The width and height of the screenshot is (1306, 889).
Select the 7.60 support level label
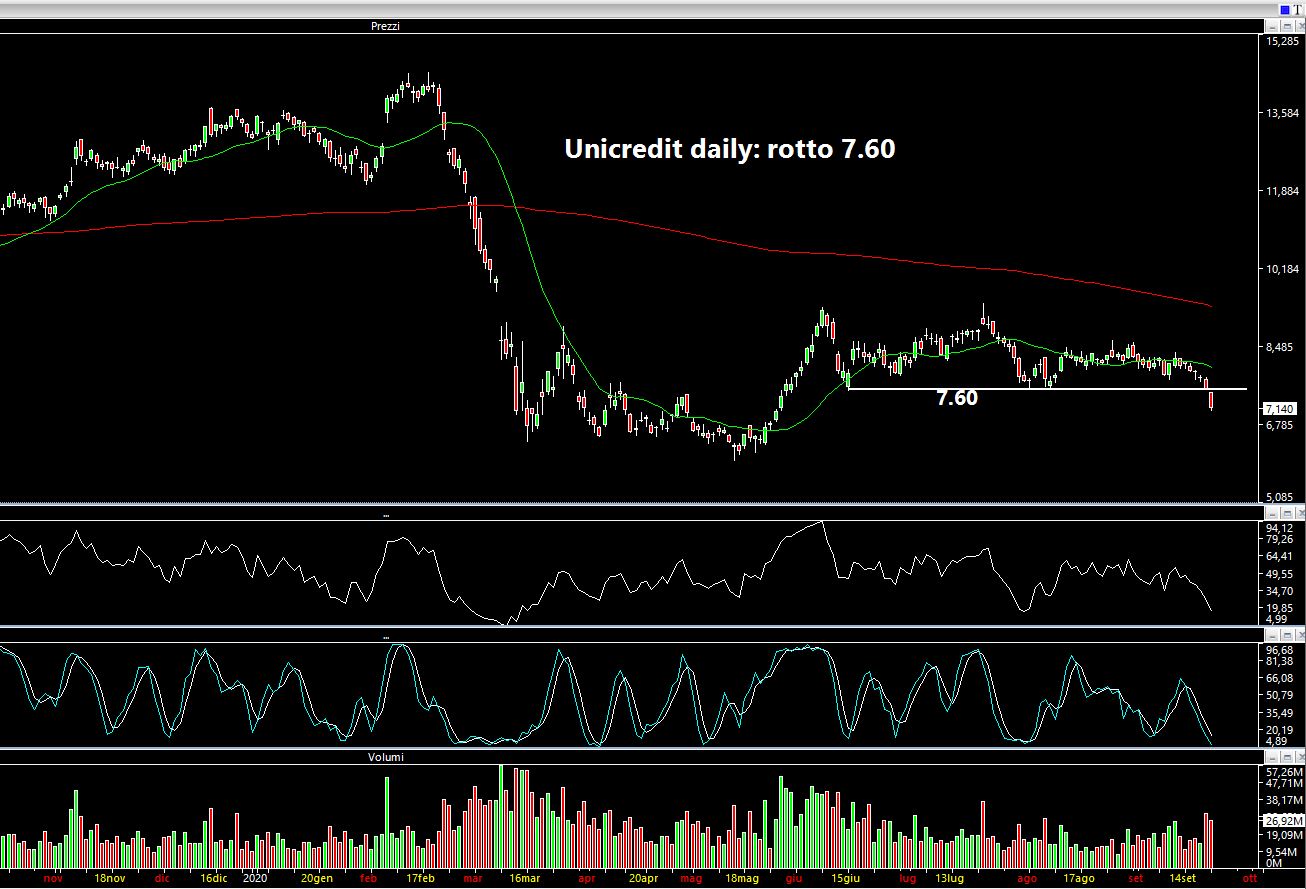click(x=956, y=398)
